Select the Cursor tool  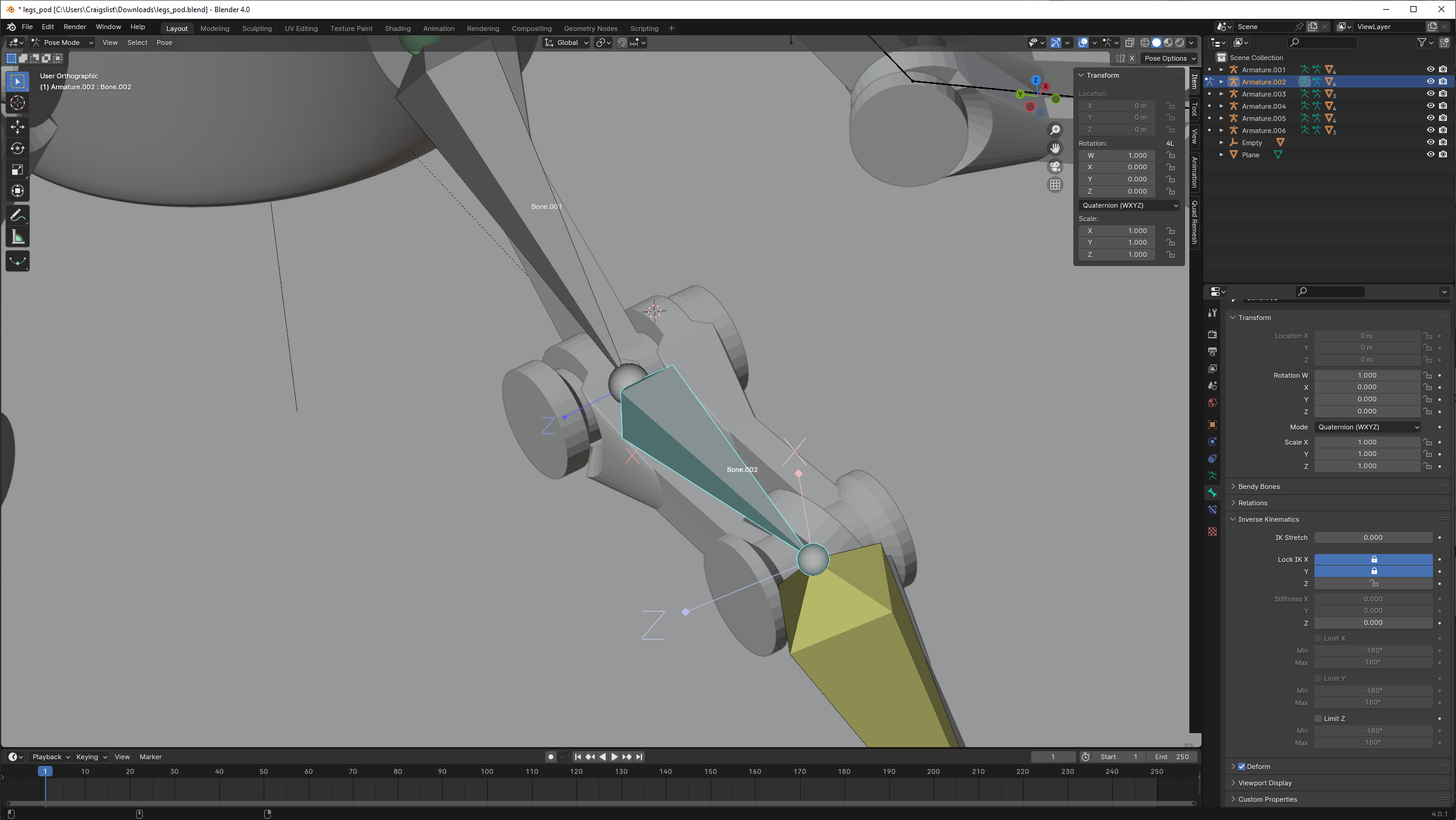pyautogui.click(x=18, y=103)
